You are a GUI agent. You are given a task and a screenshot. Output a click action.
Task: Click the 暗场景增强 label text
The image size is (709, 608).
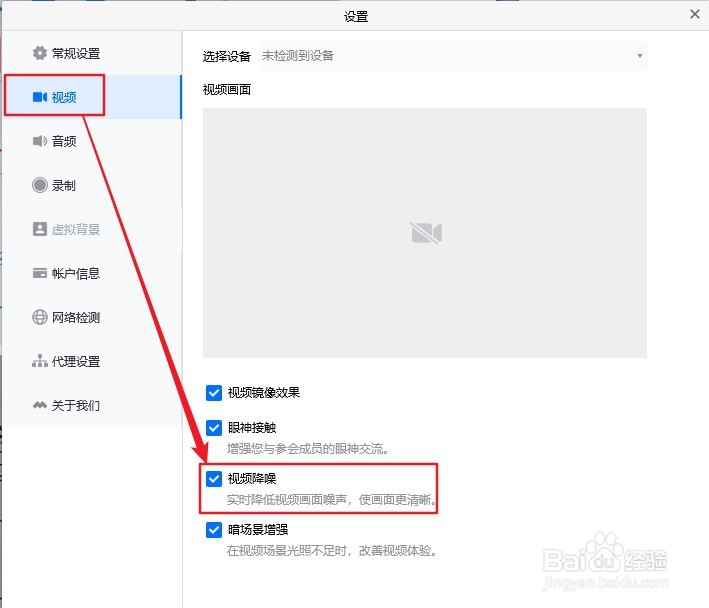point(258,529)
